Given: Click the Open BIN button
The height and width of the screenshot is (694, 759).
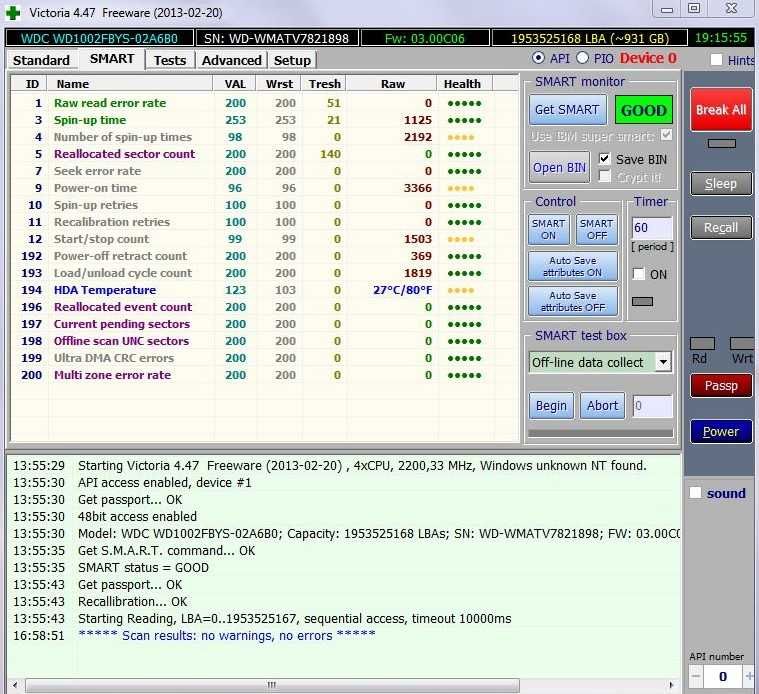Looking at the screenshot, I should tap(559, 167).
